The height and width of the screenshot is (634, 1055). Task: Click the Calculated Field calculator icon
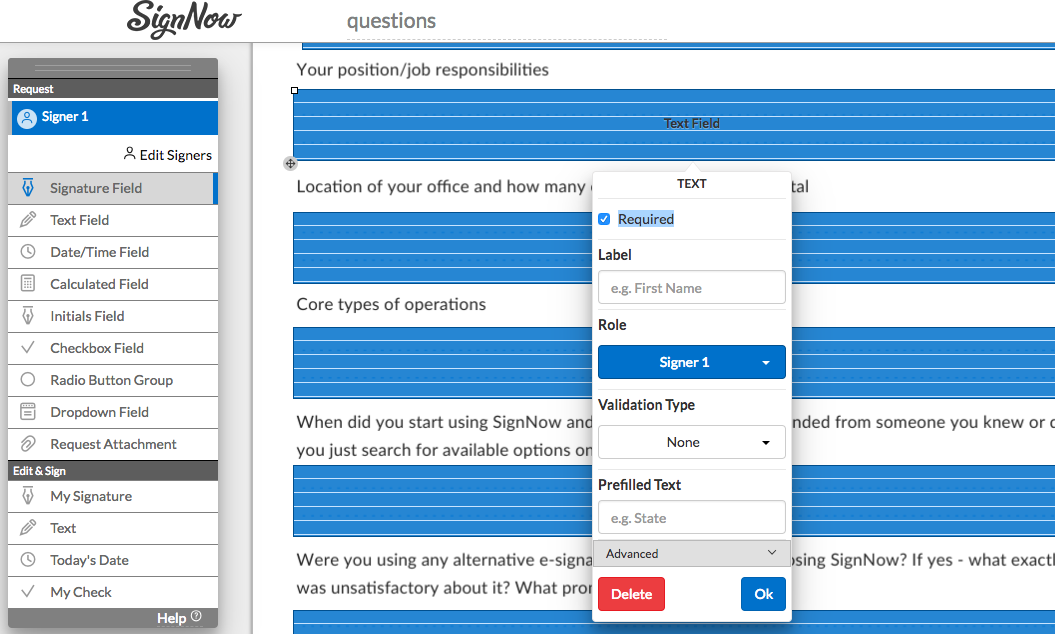(x=28, y=284)
